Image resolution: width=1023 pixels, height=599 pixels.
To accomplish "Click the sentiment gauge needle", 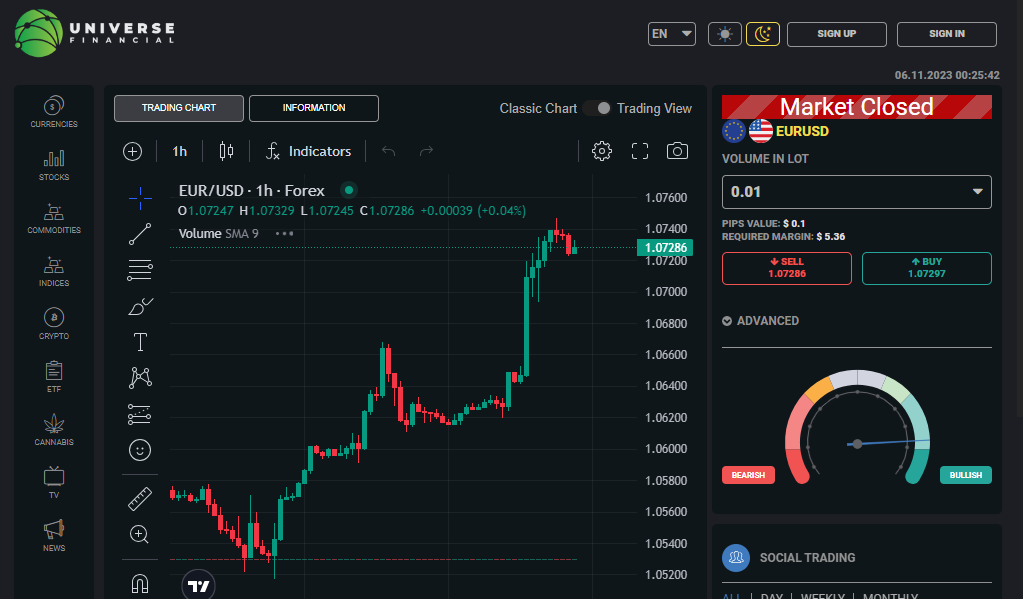I will (x=889, y=442).
